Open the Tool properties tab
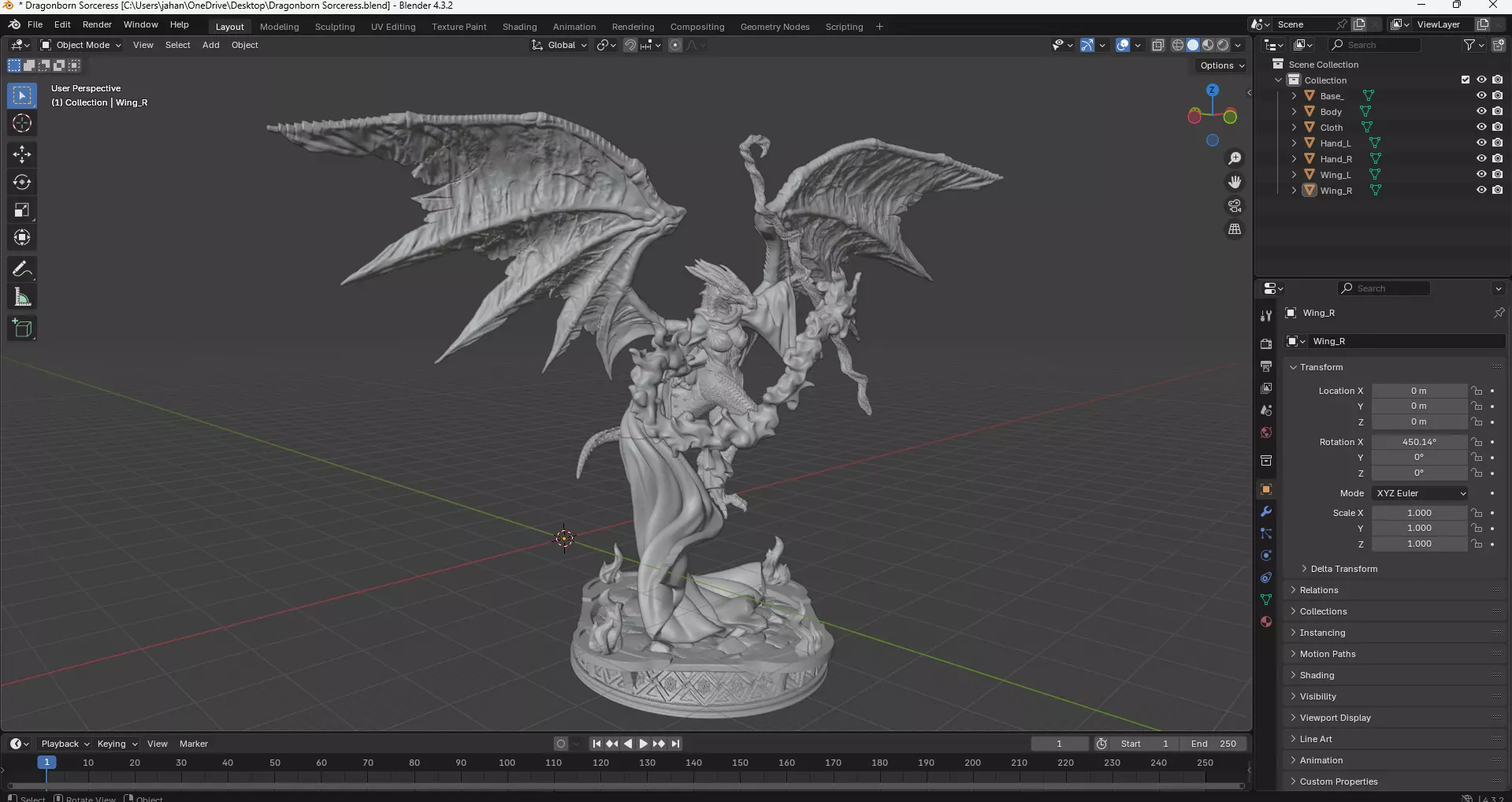 point(1266,315)
